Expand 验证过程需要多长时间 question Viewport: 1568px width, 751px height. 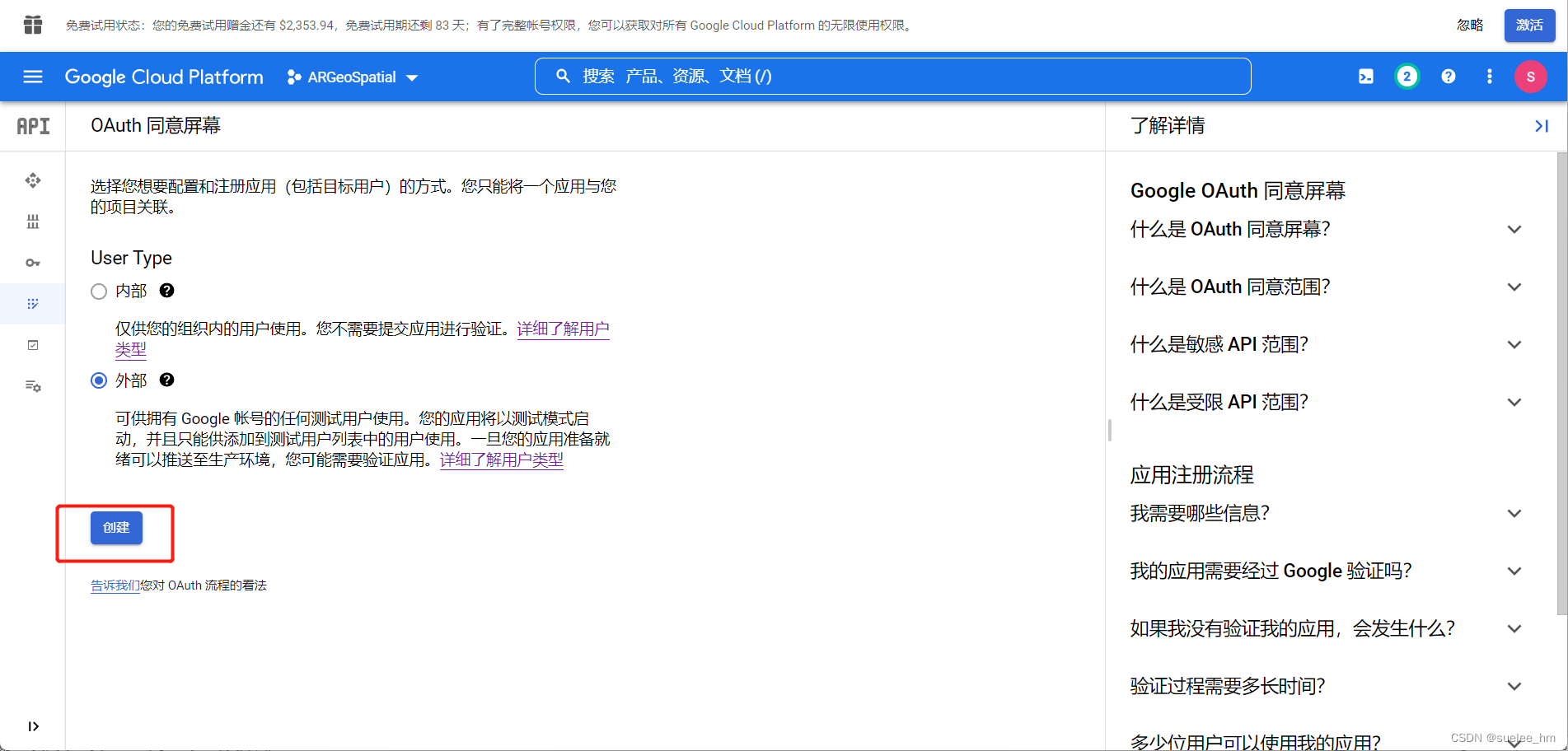point(1327,686)
